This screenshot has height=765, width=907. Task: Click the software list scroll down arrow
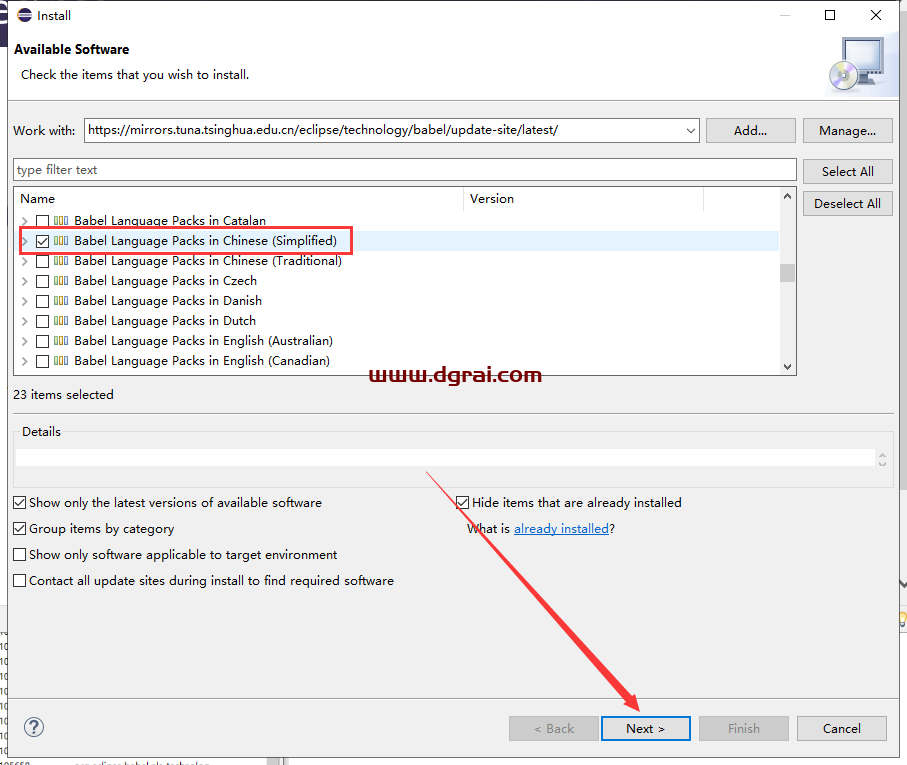tap(787, 367)
